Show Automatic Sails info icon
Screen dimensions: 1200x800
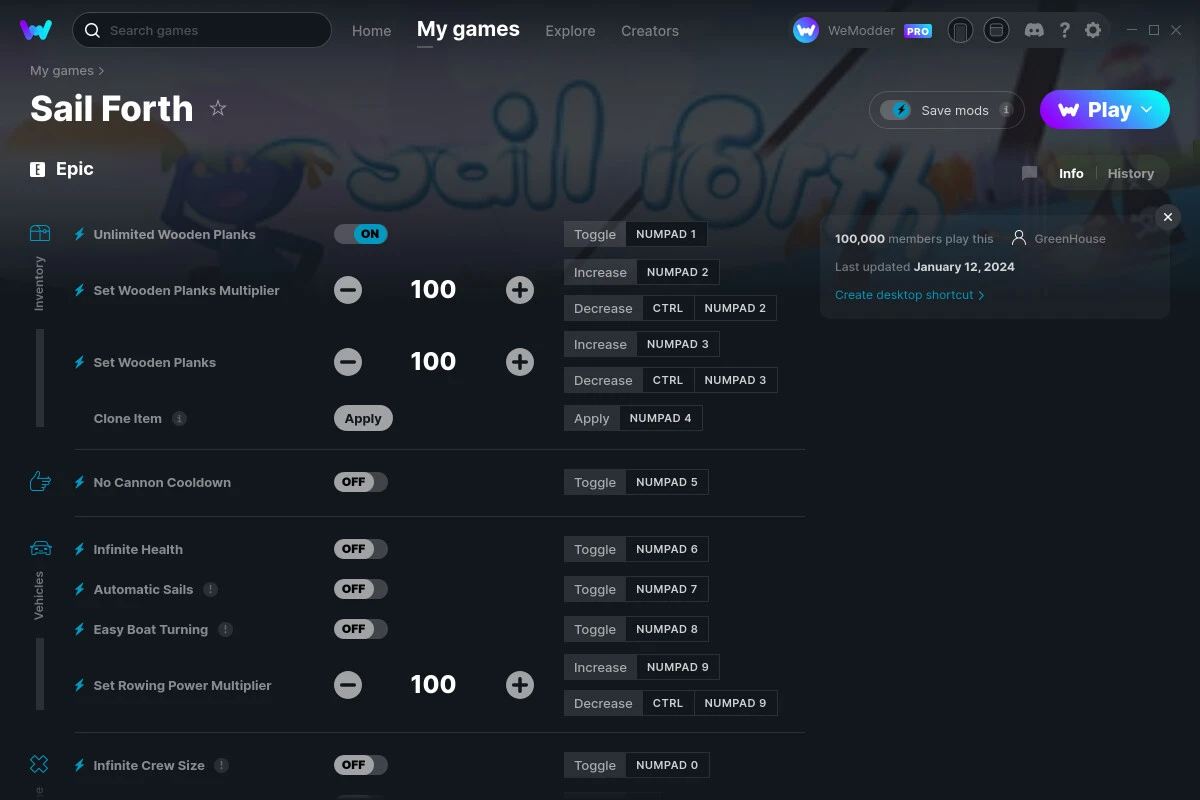[x=210, y=589]
